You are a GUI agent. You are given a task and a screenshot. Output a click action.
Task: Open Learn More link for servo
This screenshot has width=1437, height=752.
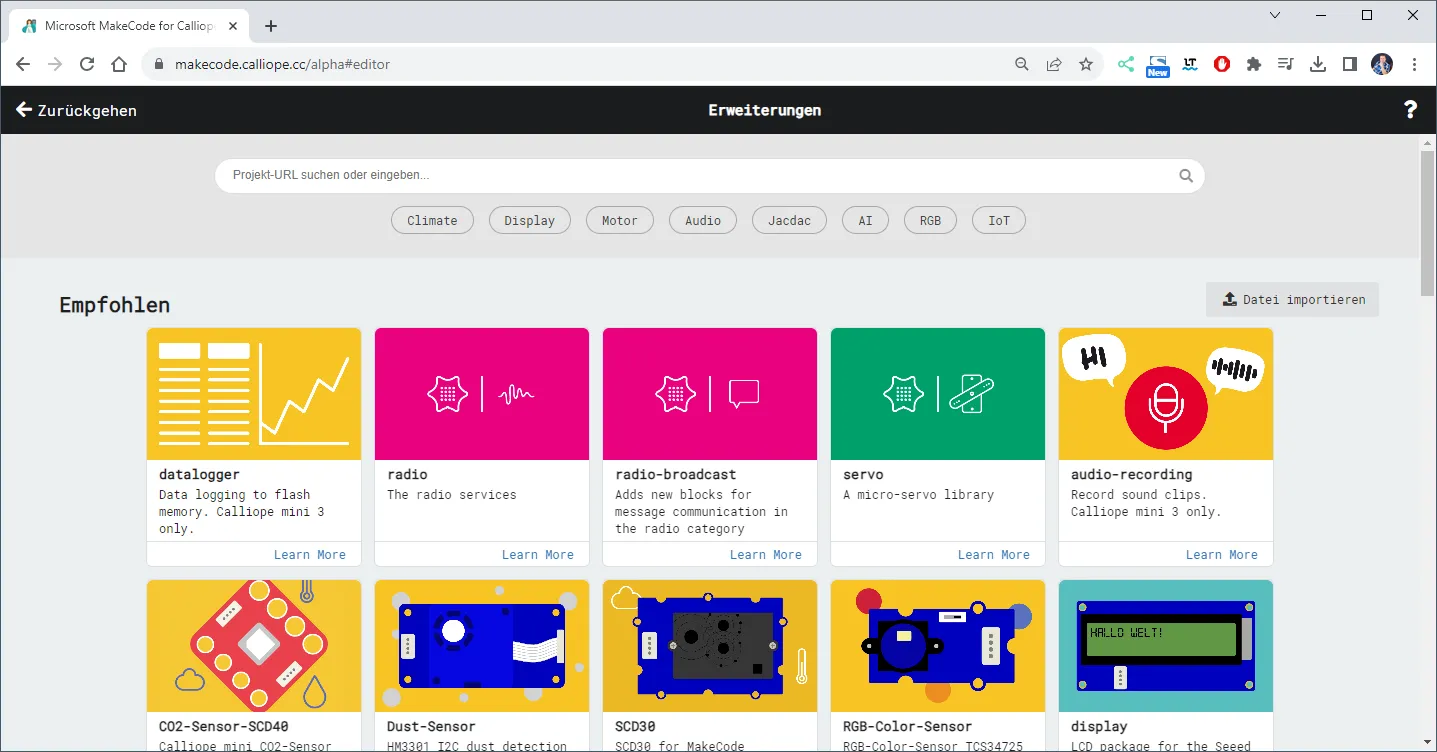coord(993,555)
